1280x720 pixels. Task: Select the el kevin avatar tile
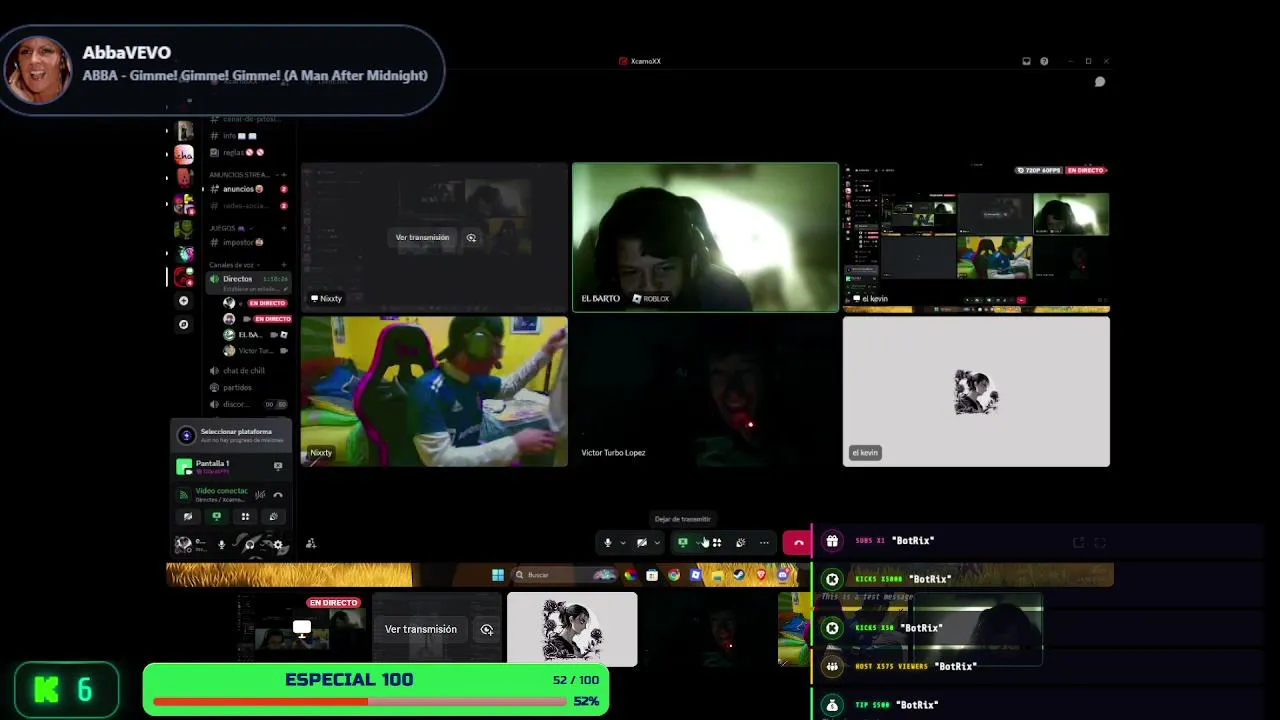point(976,391)
